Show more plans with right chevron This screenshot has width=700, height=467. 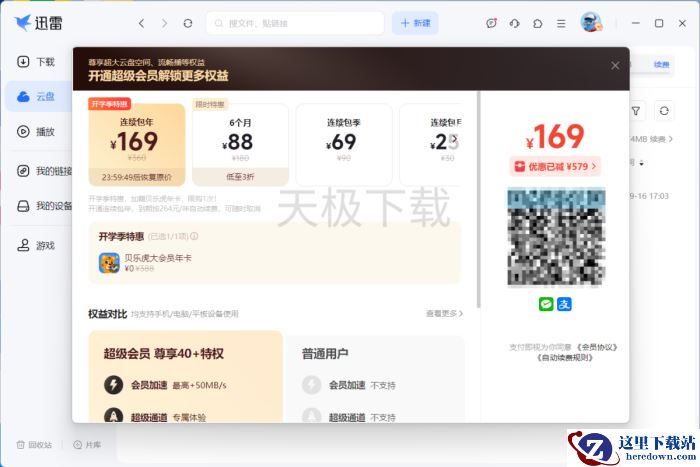click(x=454, y=139)
